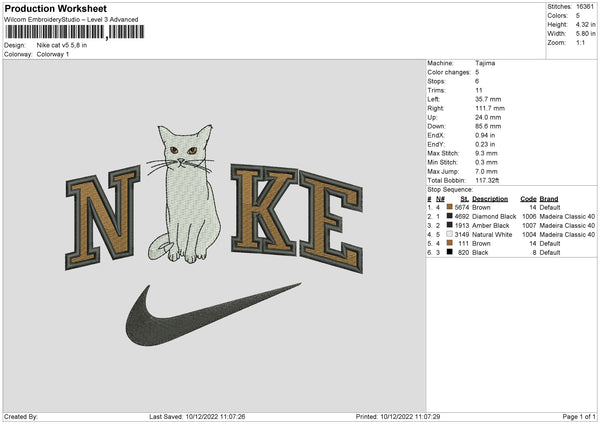Click the Natural White color swatch
Image resolution: width=600 pixels, height=424 pixels.
[450, 234]
